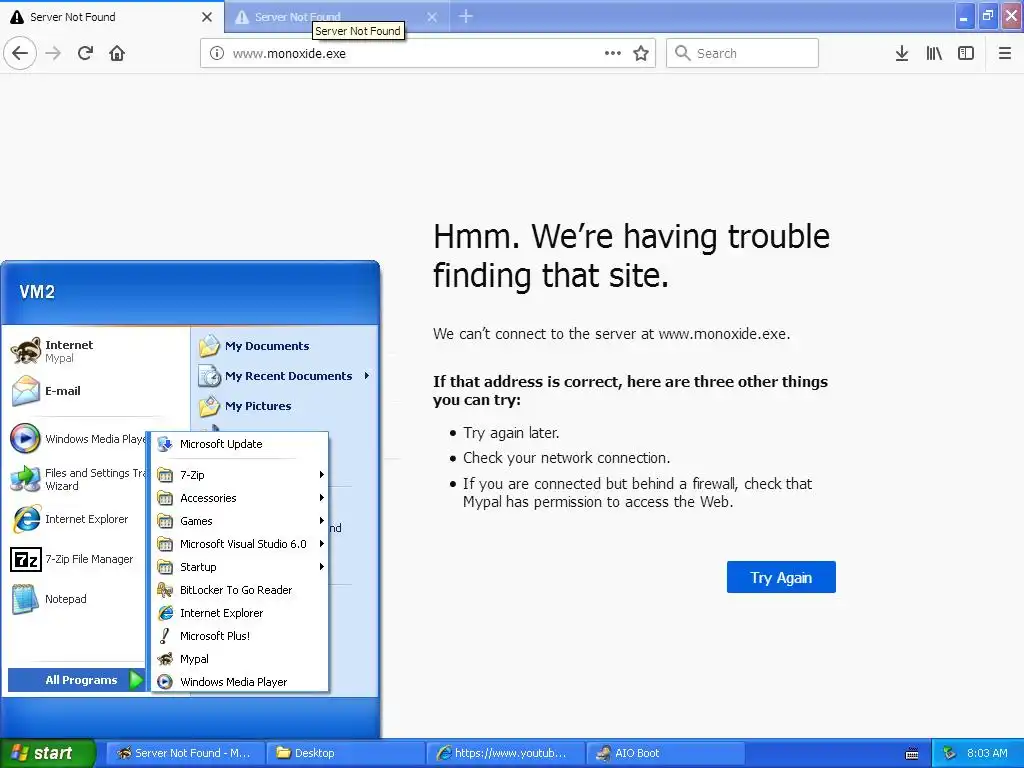
Task: Open the Desktop folder taskbar button
Action: point(345,753)
